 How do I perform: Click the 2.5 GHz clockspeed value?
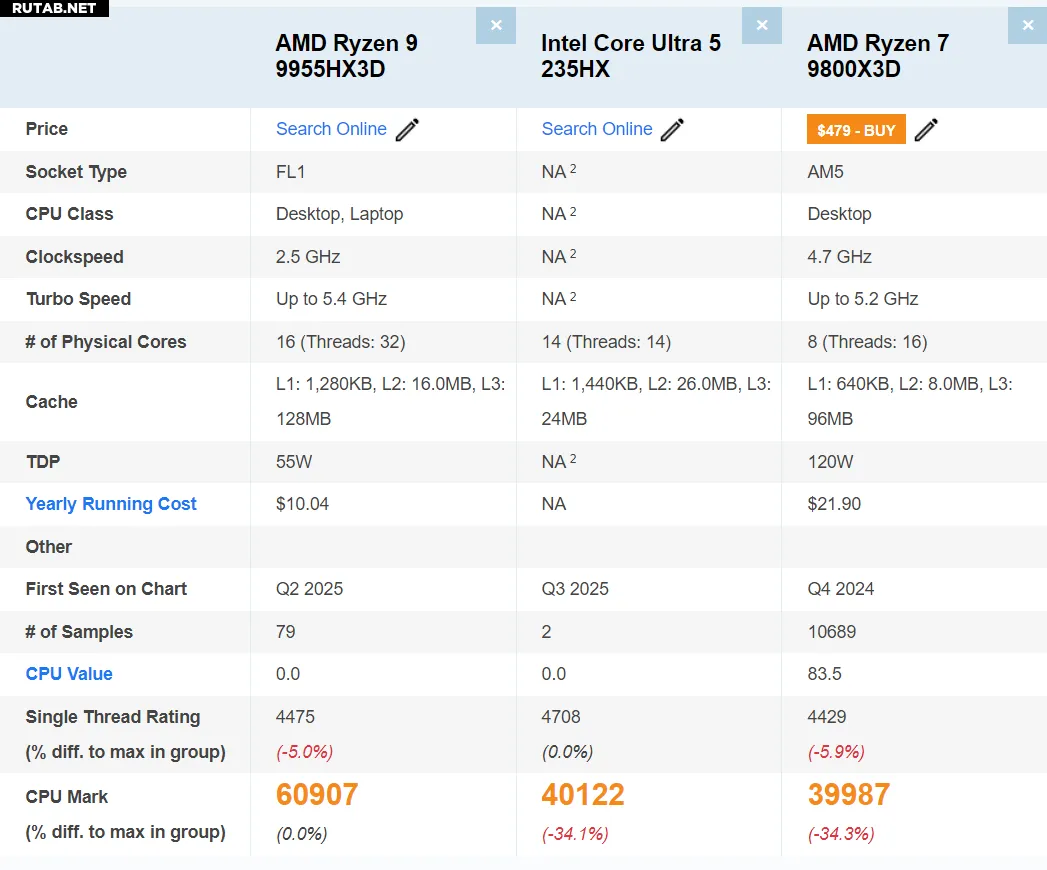pyautogui.click(x=308, y=257)
